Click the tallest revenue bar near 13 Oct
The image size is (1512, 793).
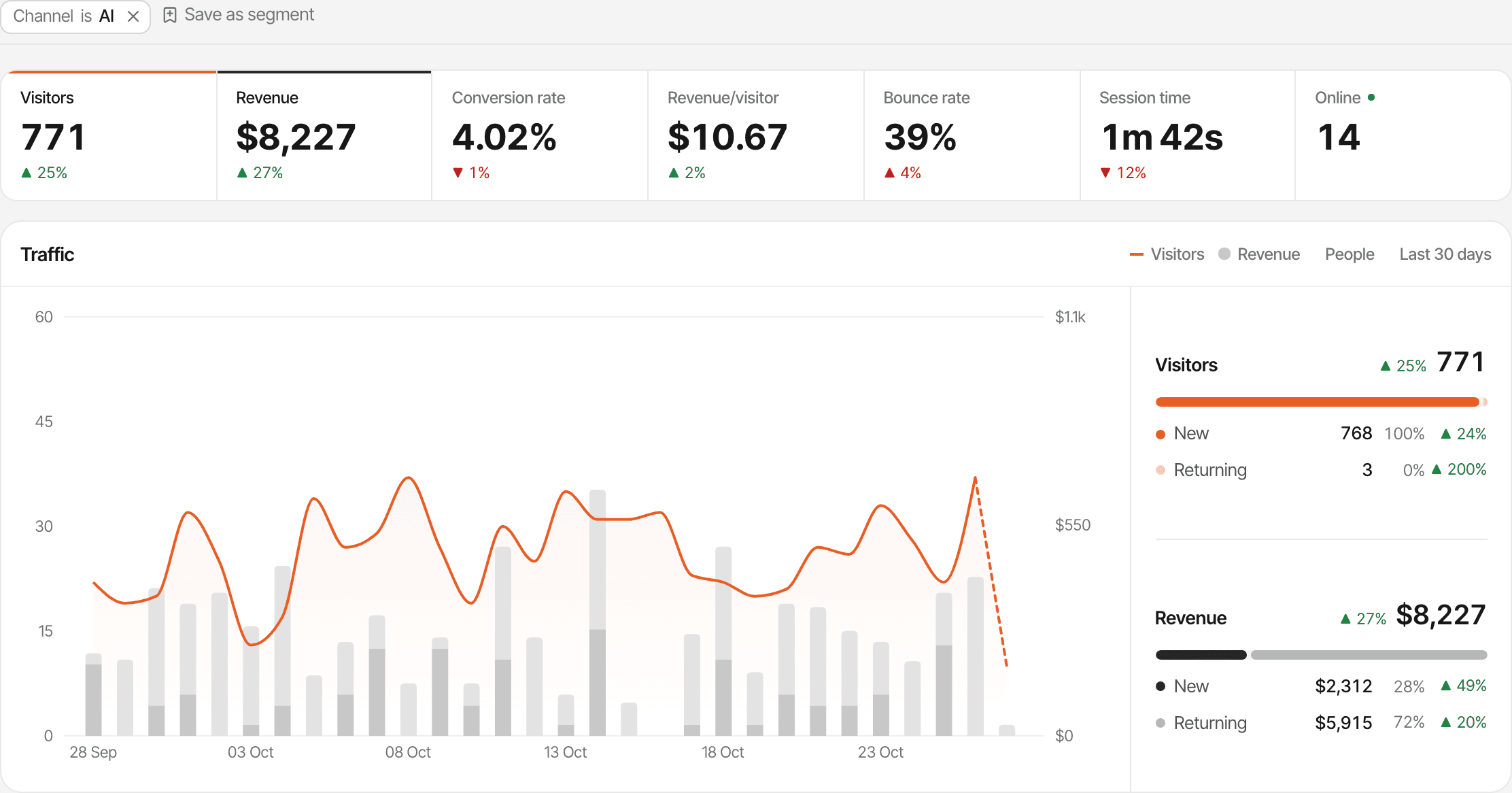coord(598,612)
